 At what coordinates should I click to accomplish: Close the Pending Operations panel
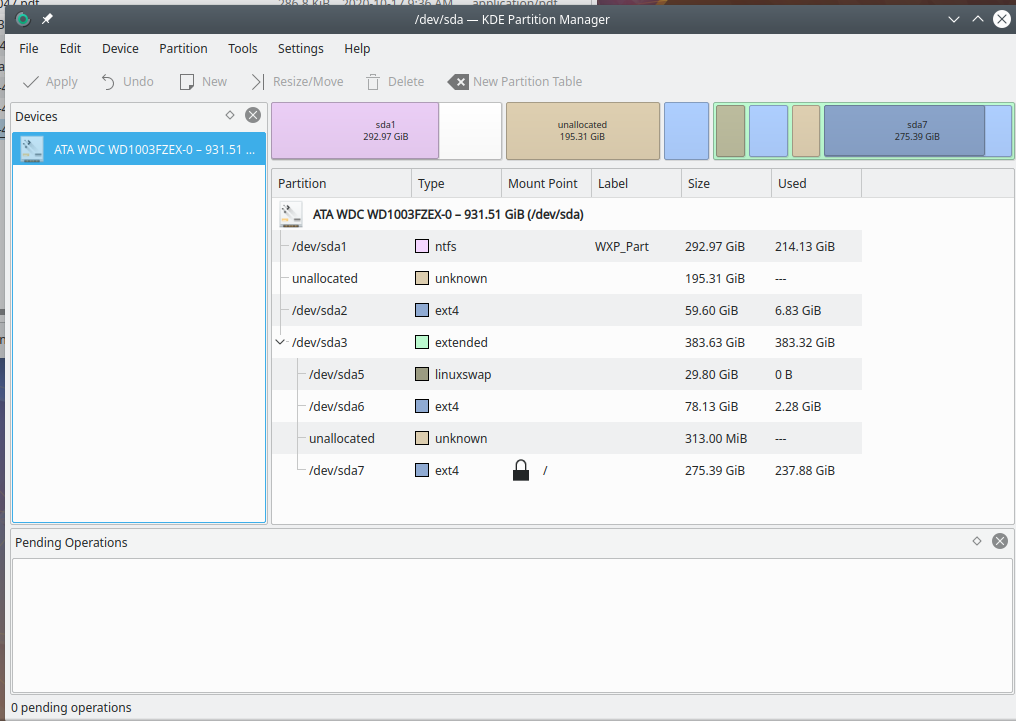tap(999, 541)
